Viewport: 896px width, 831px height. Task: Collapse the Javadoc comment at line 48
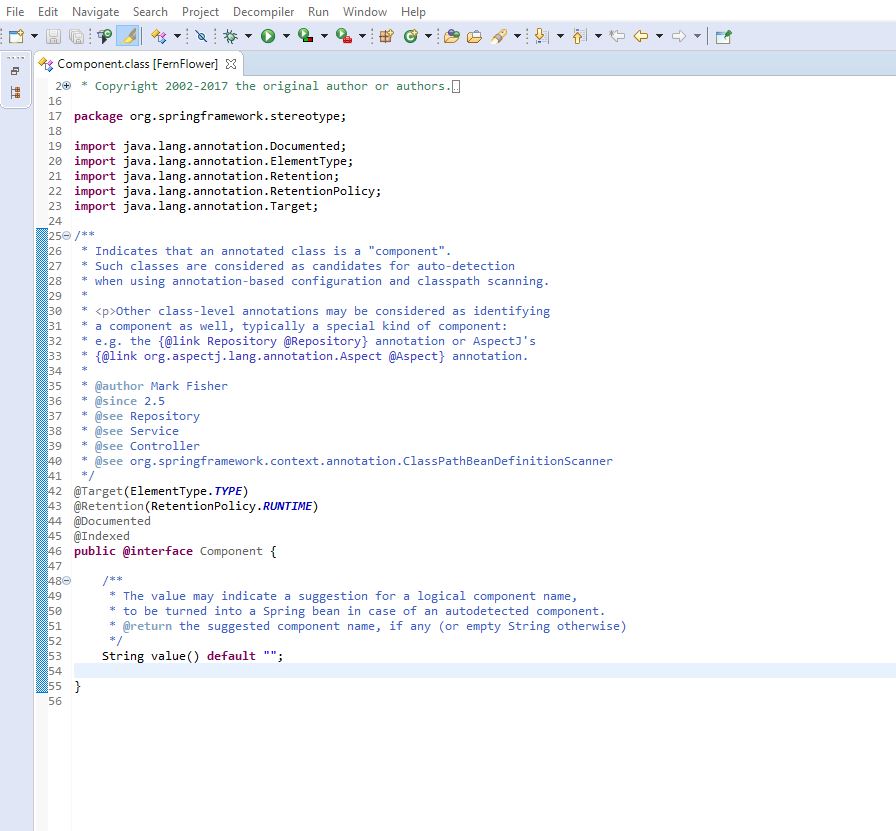[x=67, y=581]
